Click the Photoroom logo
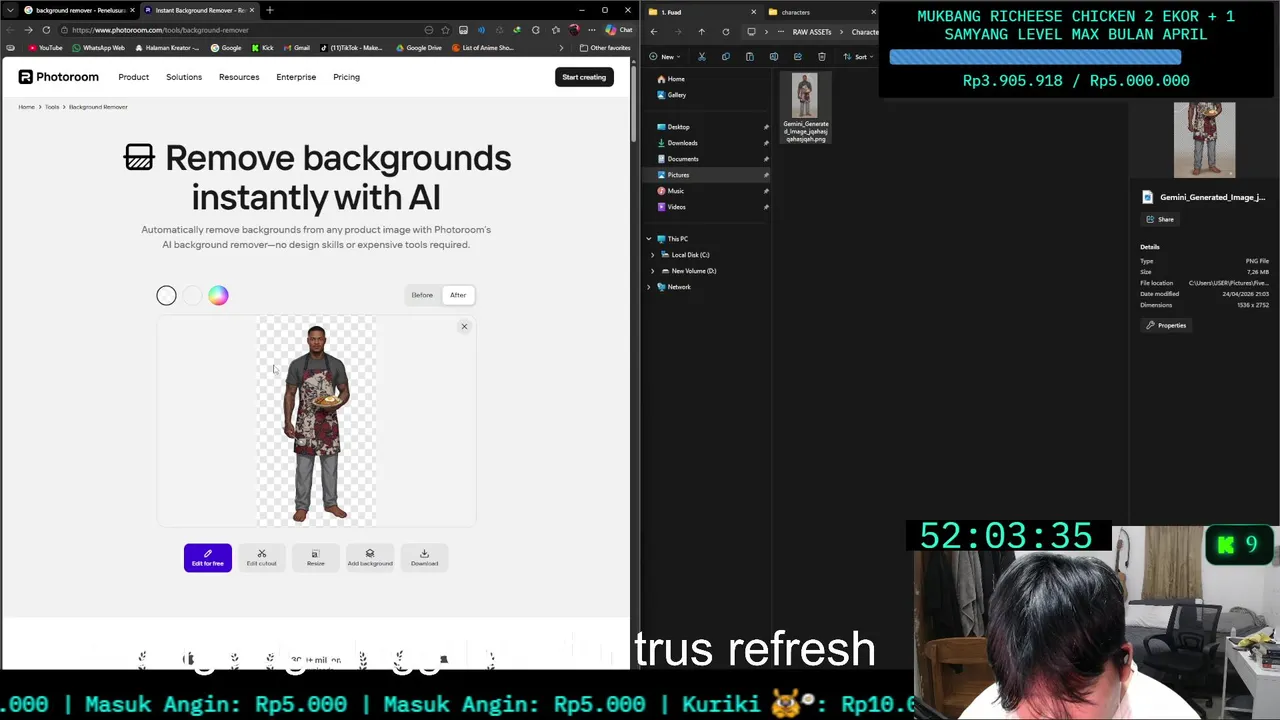Image resolution: width=1280 pixels, height=720 pixels. 59,77
